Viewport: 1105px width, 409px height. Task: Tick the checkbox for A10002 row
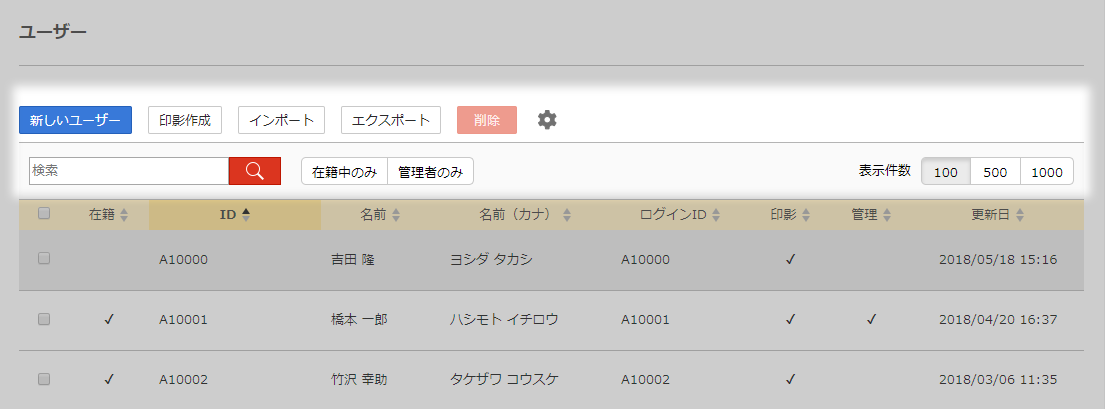pos(44,379)
